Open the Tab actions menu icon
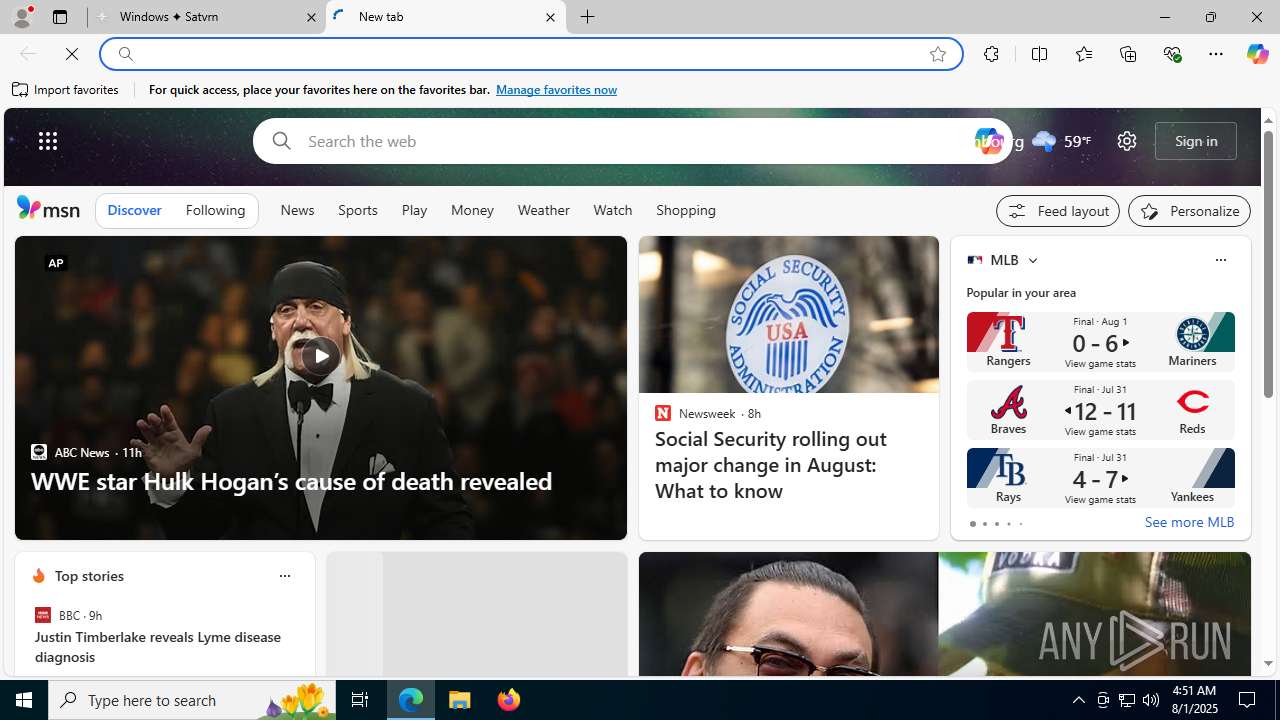This screenshot has height=720, width=1280. tap(60, 17)
